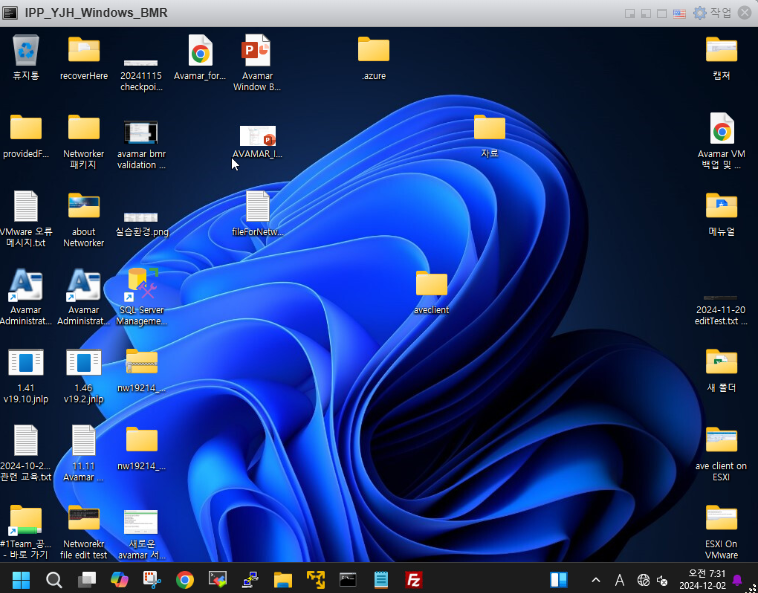758x593 pixels.
Task: Select the 새로운 avamar 서... image file
Action: pos(141,522)
